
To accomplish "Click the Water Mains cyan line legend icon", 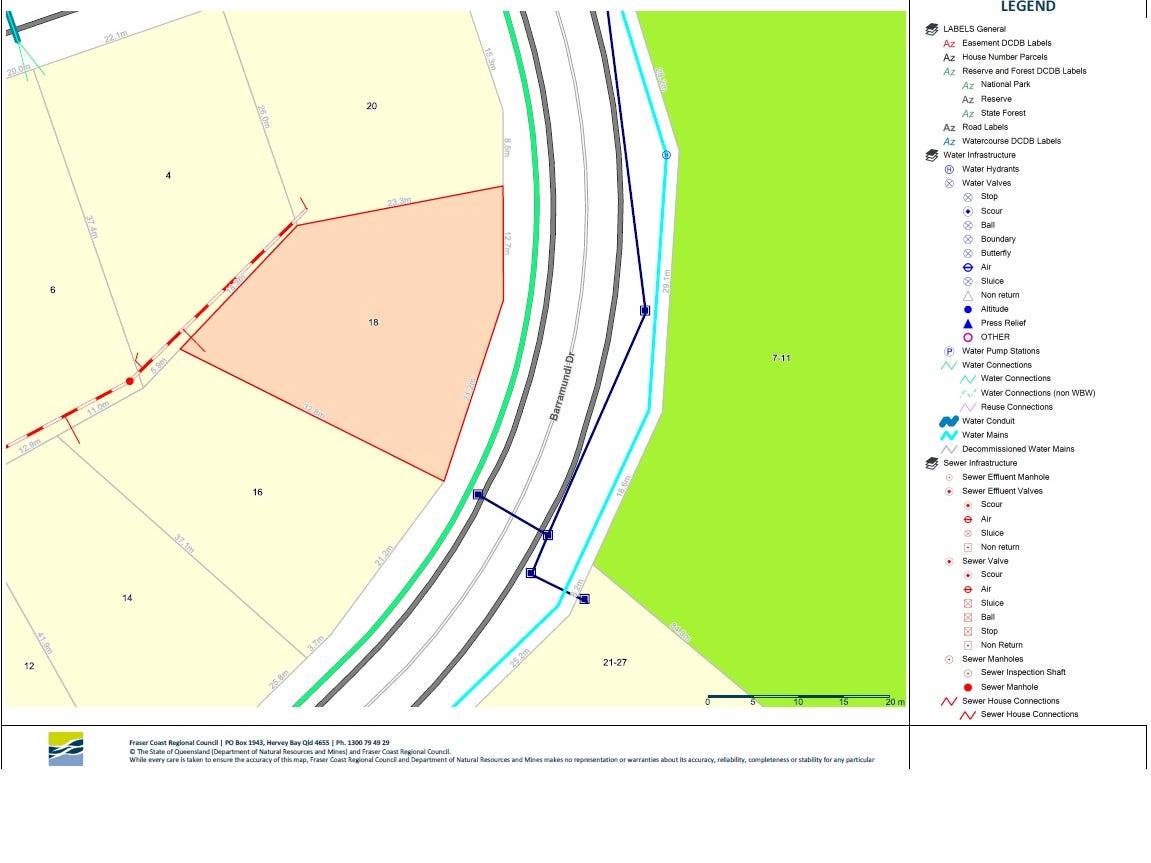I will (x=949, y=435).
